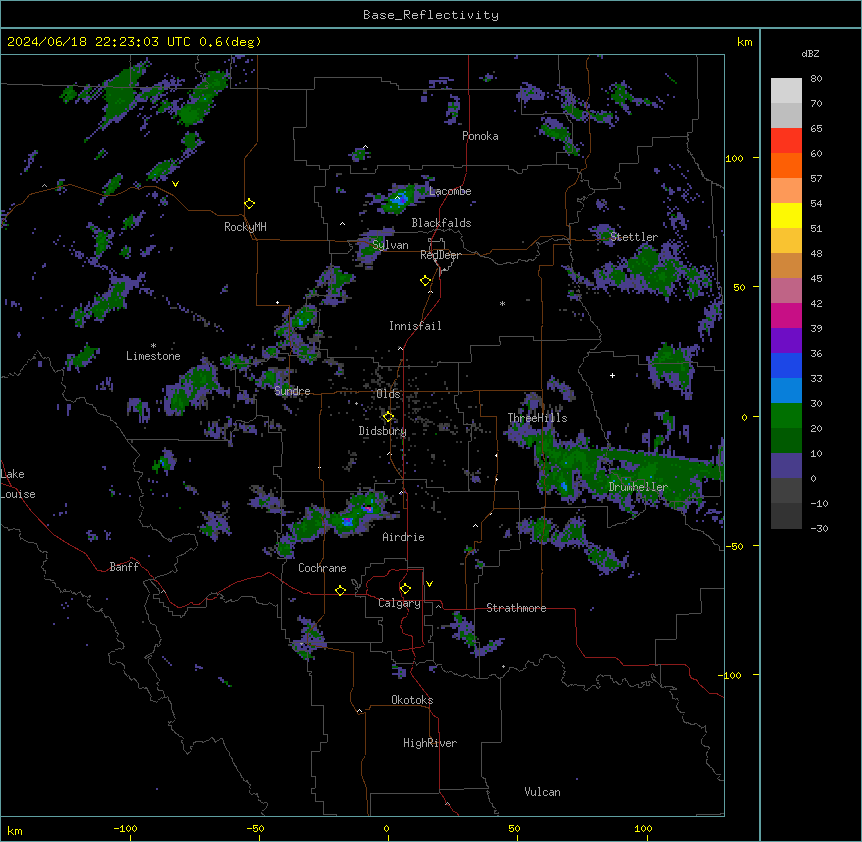Select the yellow diamond marker below Cochrane
862x842 pixels.
click(340, 590)
